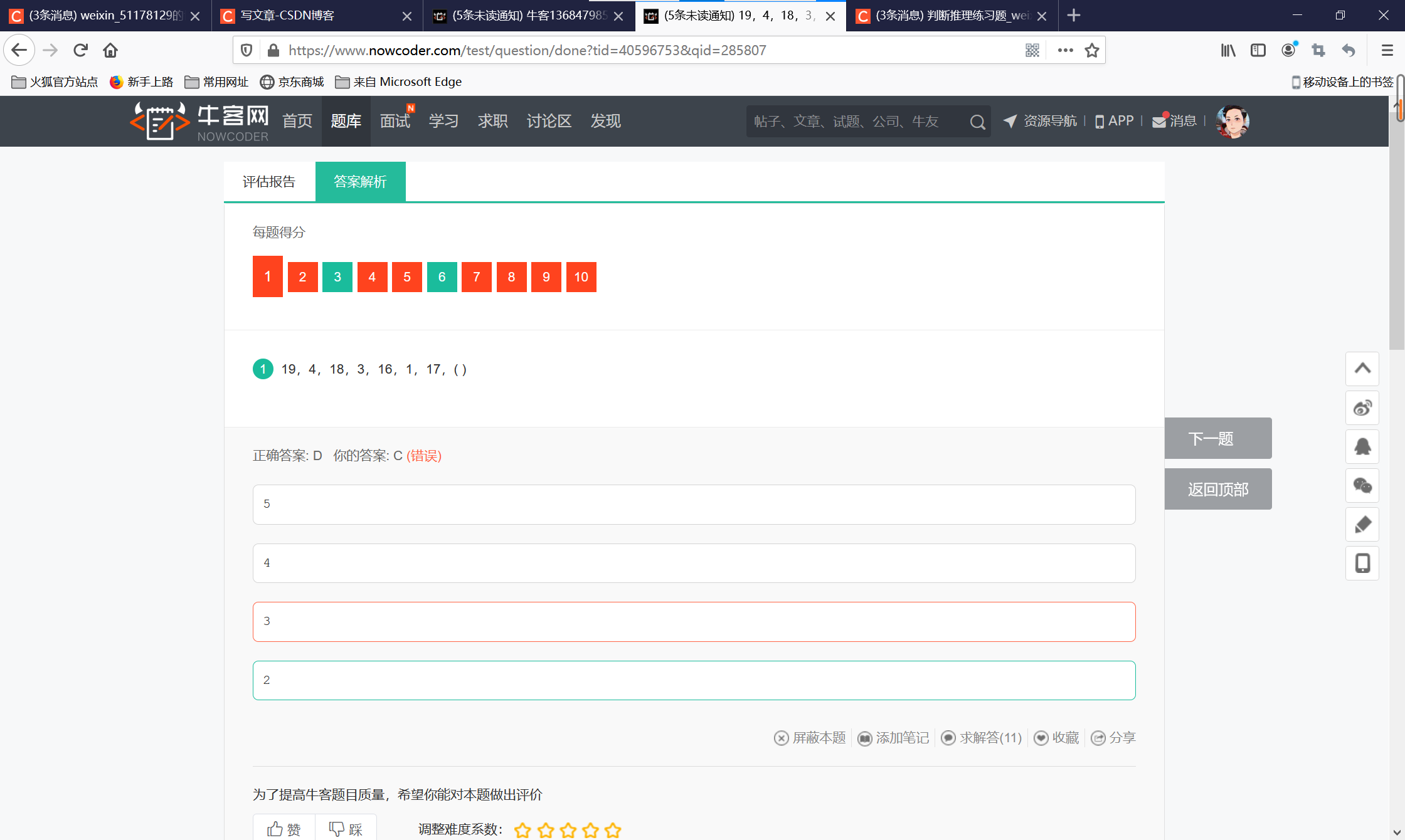Open the 消息 messages link
1405x840 pixels.
pyautogui.click(x=1175, y=121)
